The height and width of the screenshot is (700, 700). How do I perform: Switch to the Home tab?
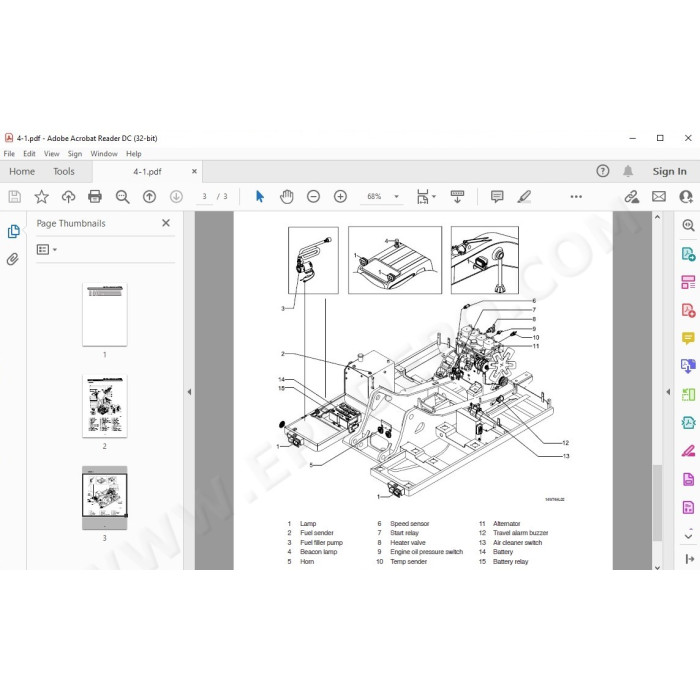[22, 171]
